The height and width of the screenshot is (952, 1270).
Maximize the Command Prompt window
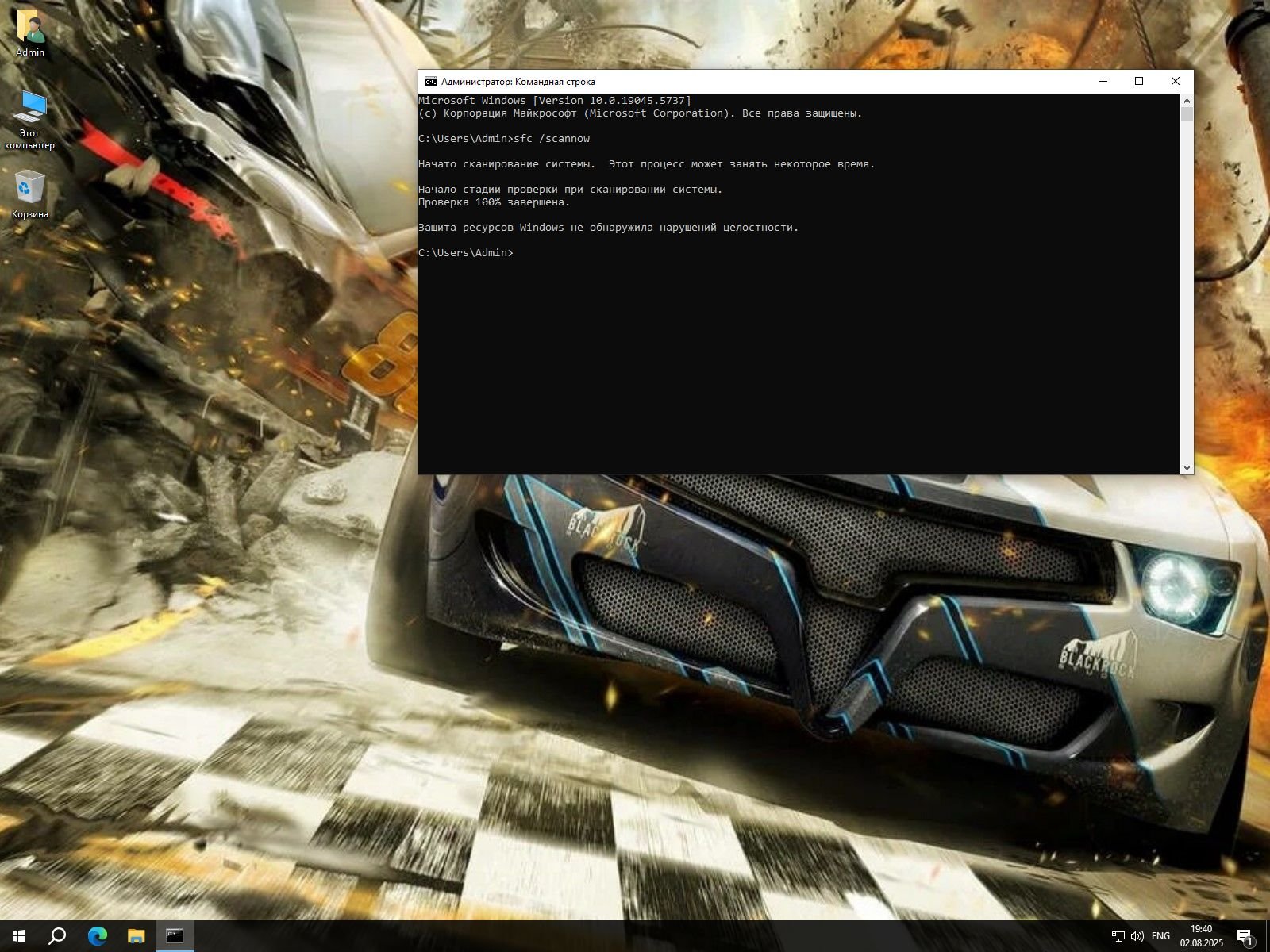click(1139, 82)
